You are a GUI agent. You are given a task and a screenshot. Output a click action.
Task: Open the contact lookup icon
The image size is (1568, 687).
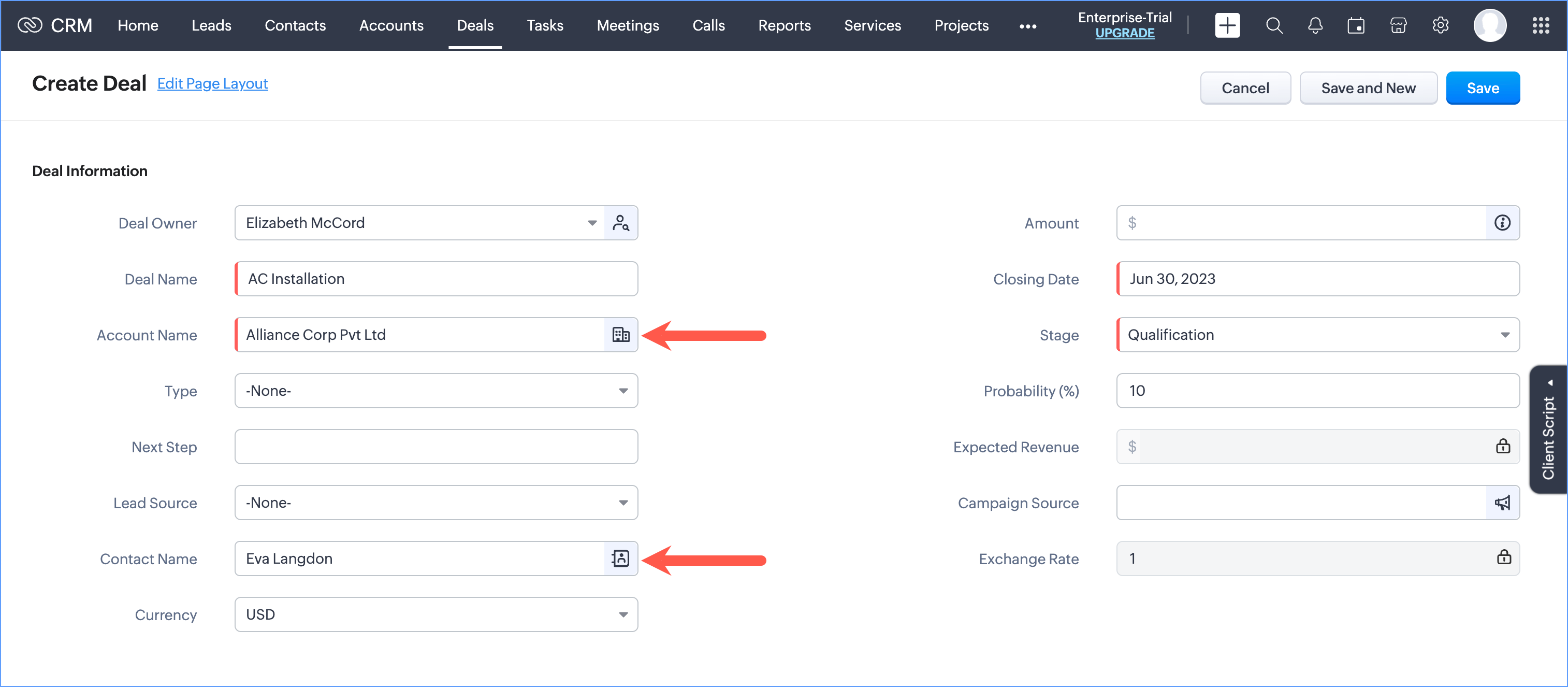point(620,559)
